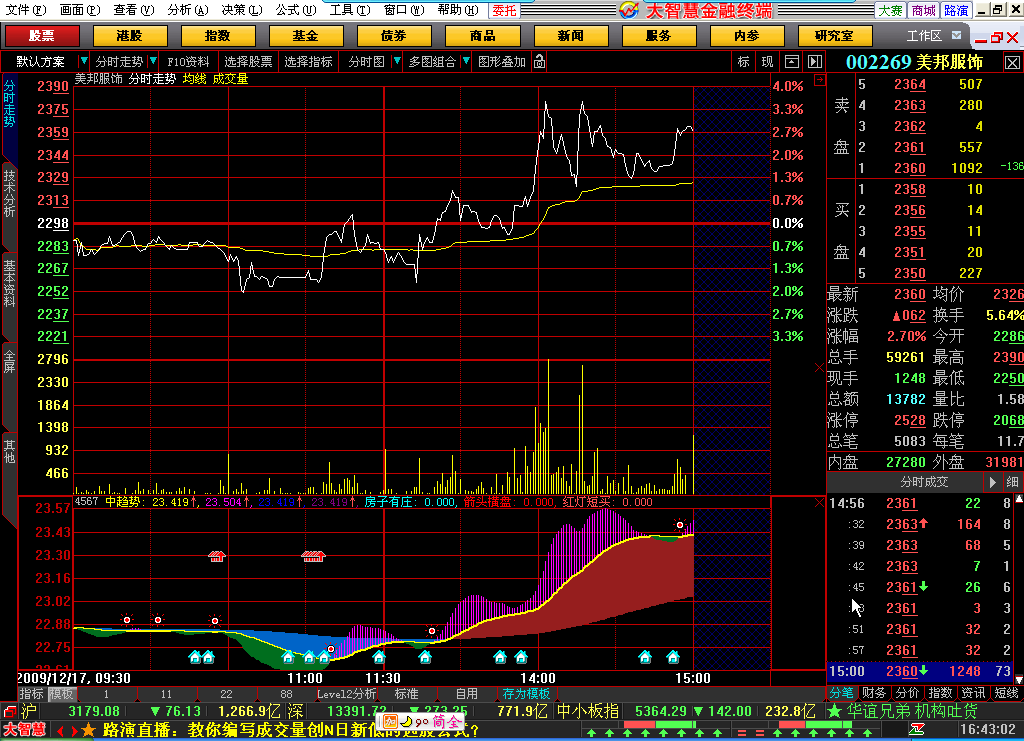Click the 大智慧 logo icon in the title bar

coord(629,10)
